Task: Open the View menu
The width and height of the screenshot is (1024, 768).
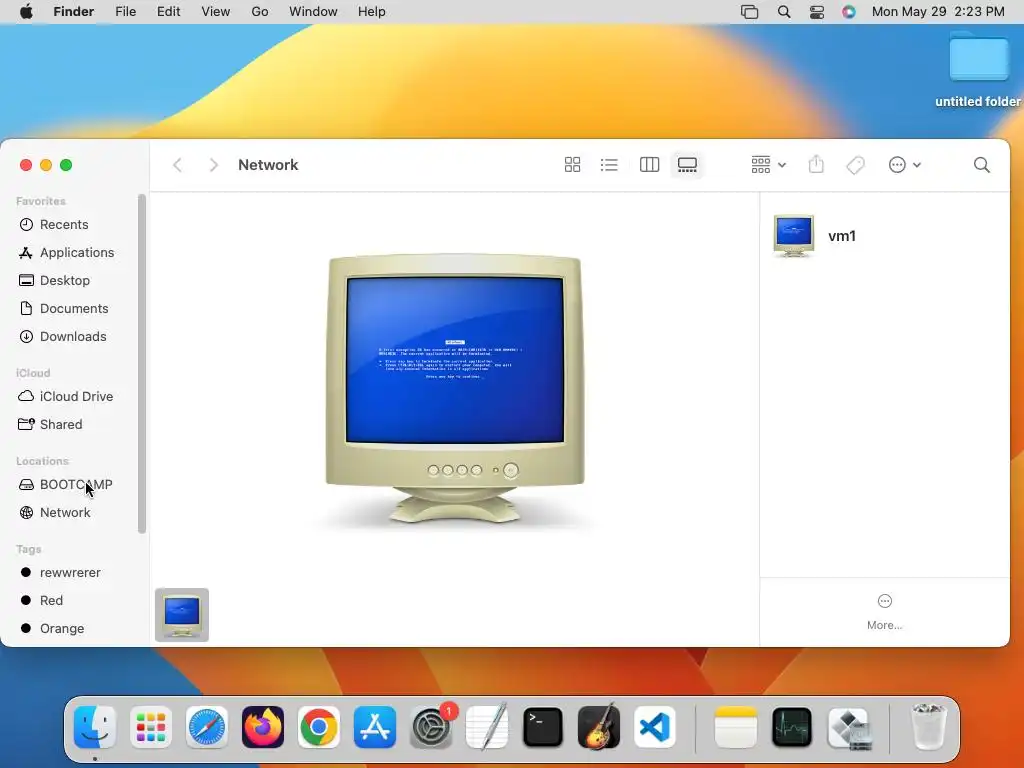Action: pyautogui.click(x=216, y=12)
